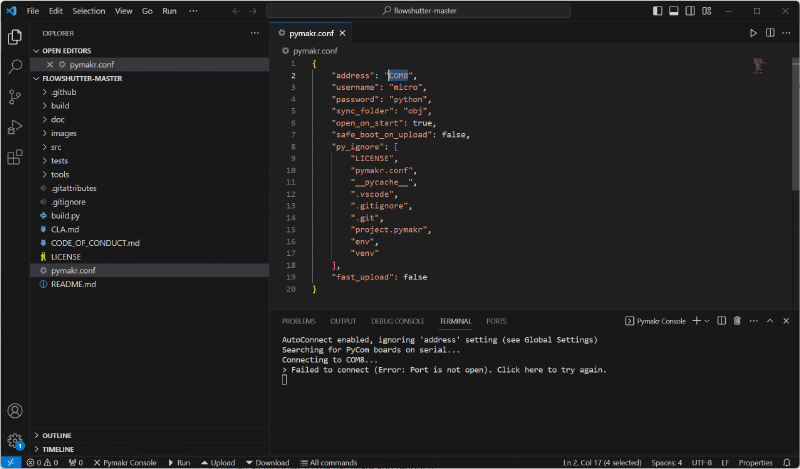Screen dimensions: 800x469
Task: Expand the OUTLINE section
Action: (59, 435)
